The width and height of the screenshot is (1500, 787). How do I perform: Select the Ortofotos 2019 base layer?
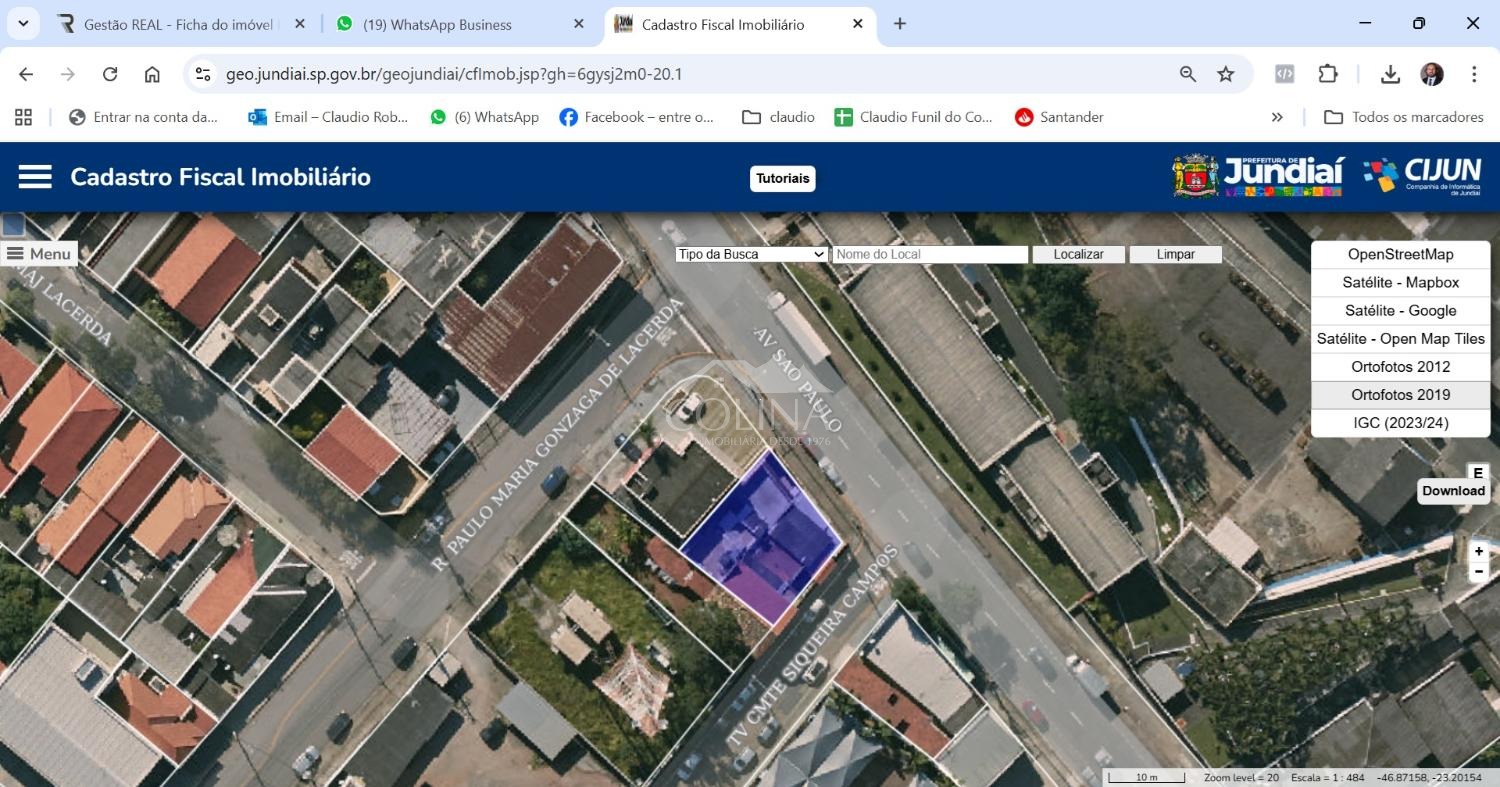1400,395
